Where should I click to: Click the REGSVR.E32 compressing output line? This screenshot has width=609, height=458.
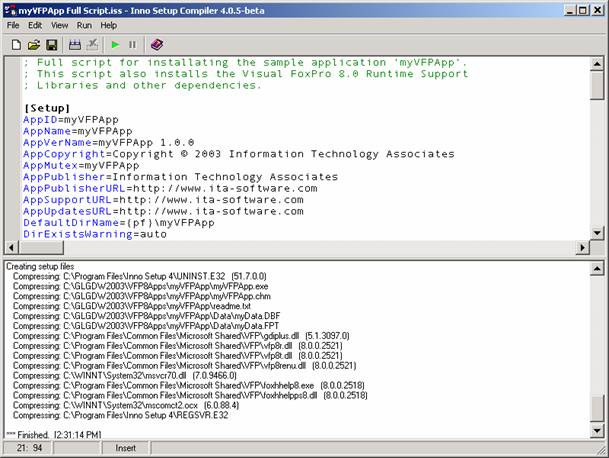120,415
